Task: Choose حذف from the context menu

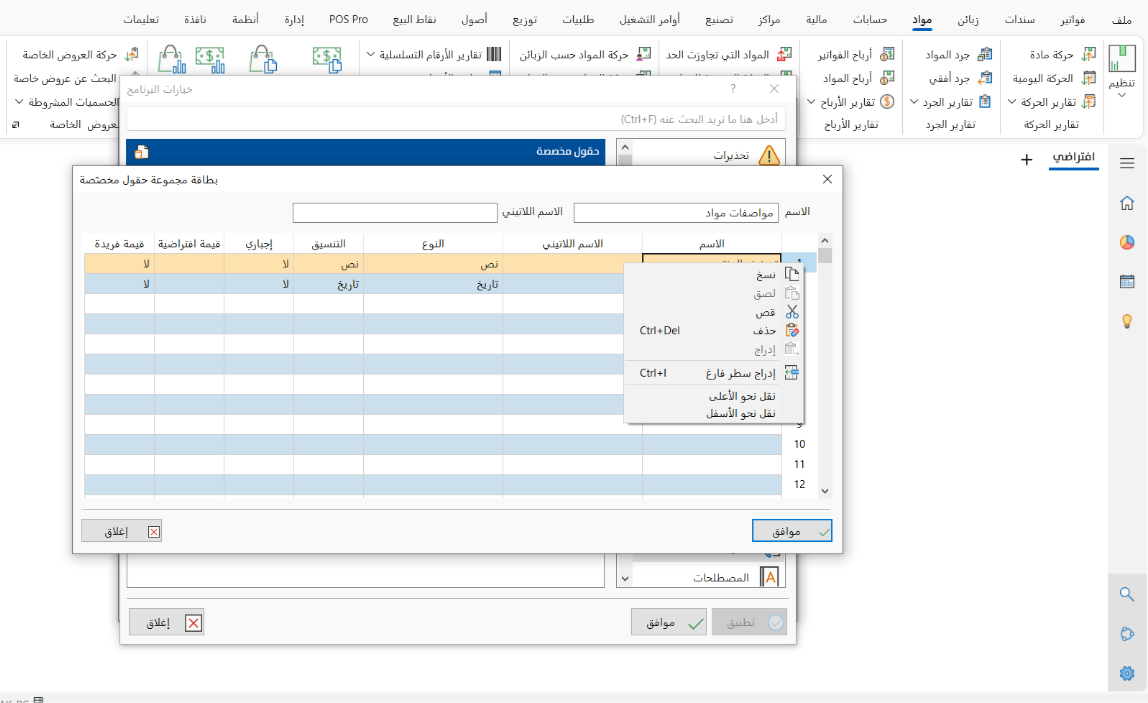Action: pyautogui.click(x=714, y=330)
